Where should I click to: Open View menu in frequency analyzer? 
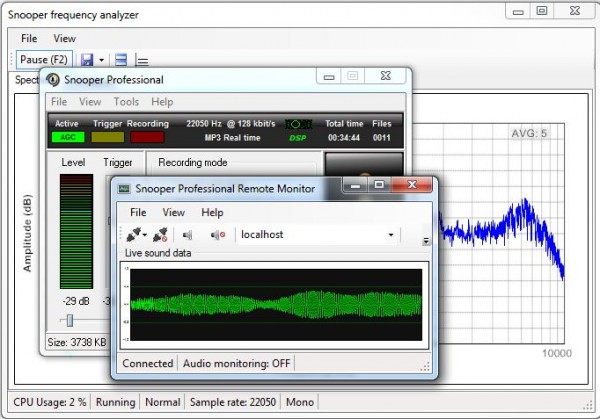pos(64,39)
